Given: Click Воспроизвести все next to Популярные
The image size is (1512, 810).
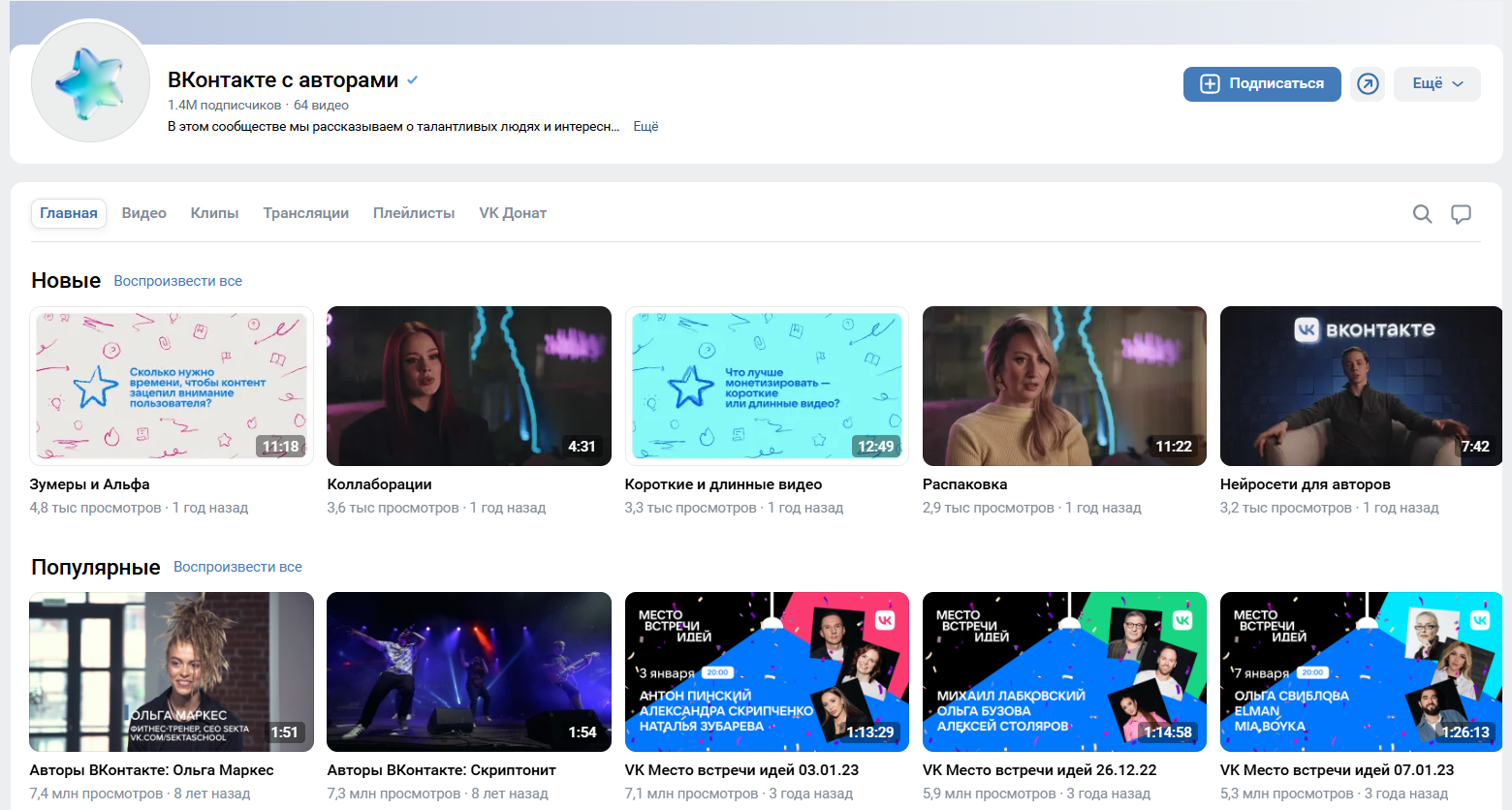Looking at the screenshot, I should point(237,567).
